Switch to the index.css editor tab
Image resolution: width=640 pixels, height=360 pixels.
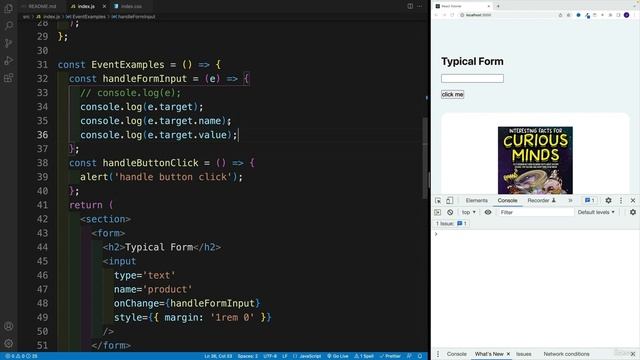pyautogui.click(x=131, y=7)
